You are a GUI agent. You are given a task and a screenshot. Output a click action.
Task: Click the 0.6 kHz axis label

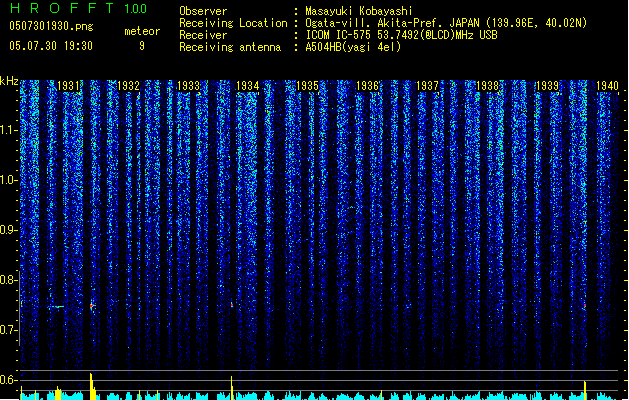point(8,380)
